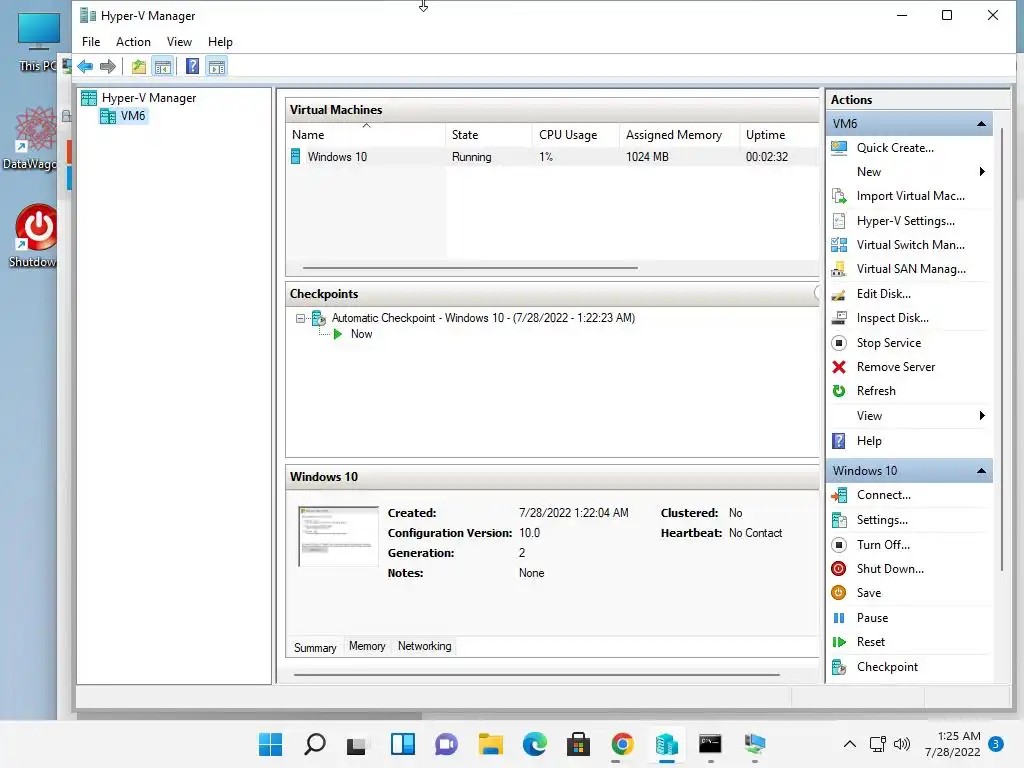The height and width of the screenshot is (768, 1024).
Task: Select the Now checkpoint node
Action: click(x=361, y=334)
